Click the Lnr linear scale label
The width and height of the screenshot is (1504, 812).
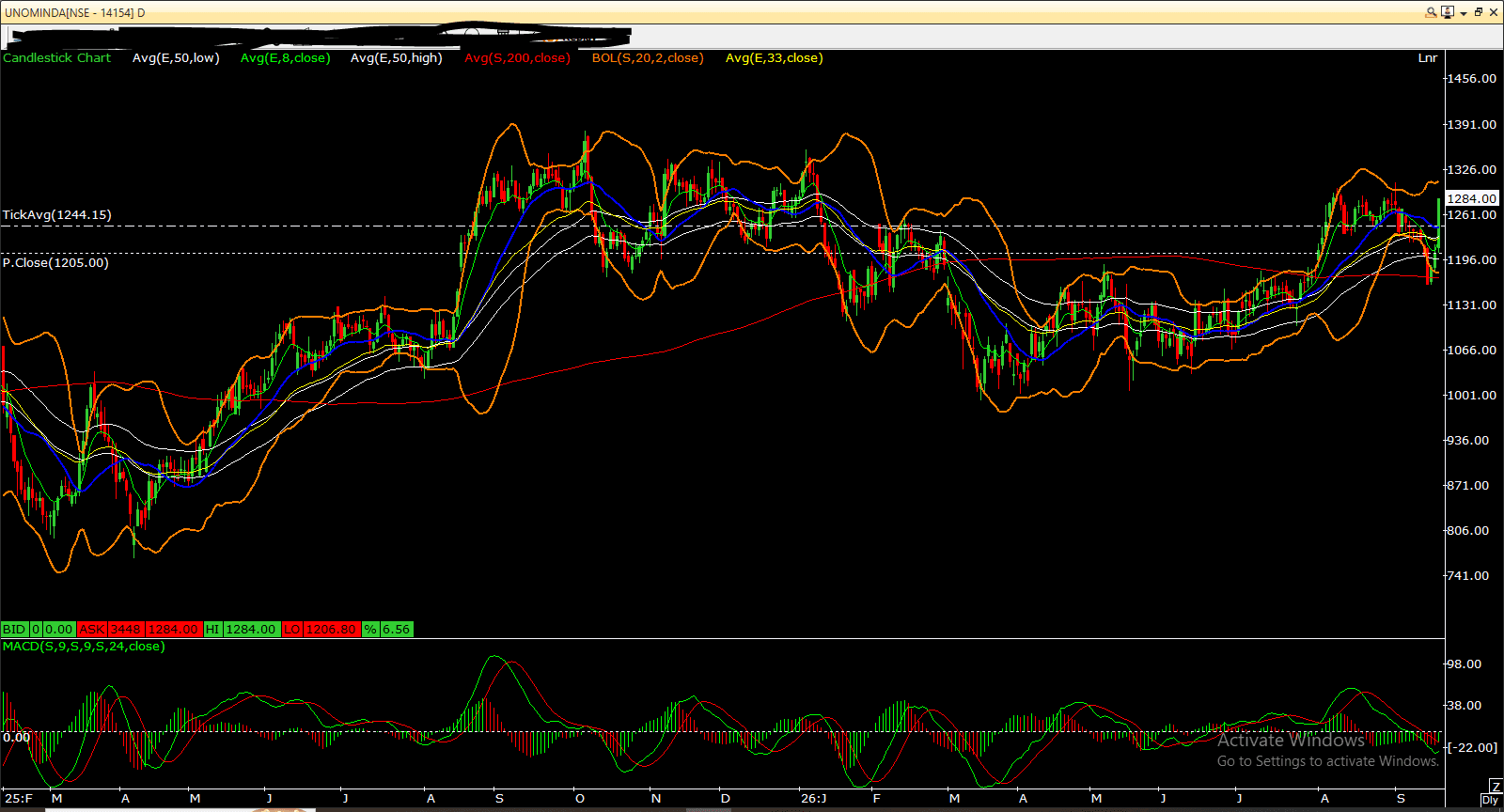click(x=1427, y=58)
